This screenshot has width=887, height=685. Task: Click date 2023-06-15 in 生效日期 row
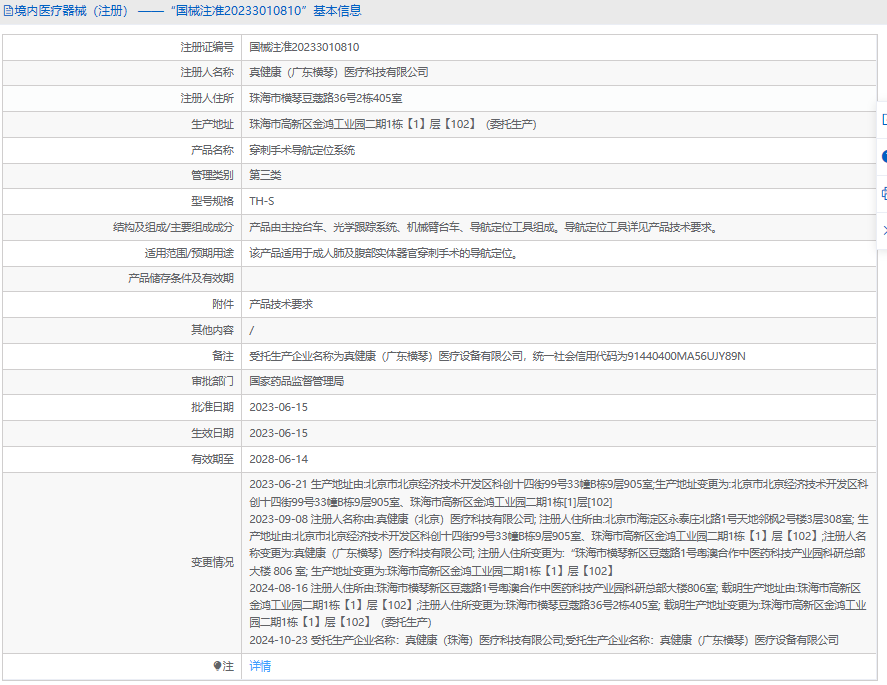point(278,433)
